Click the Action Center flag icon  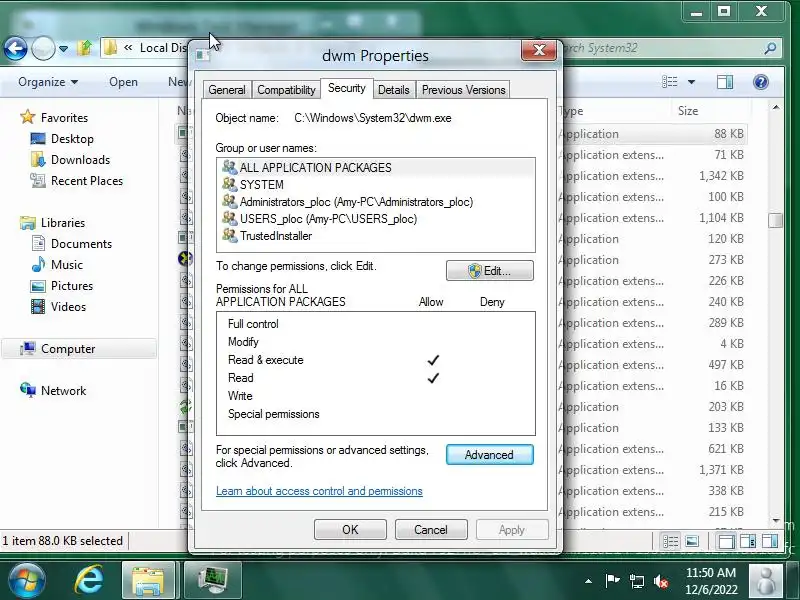[x=612, y=580]
